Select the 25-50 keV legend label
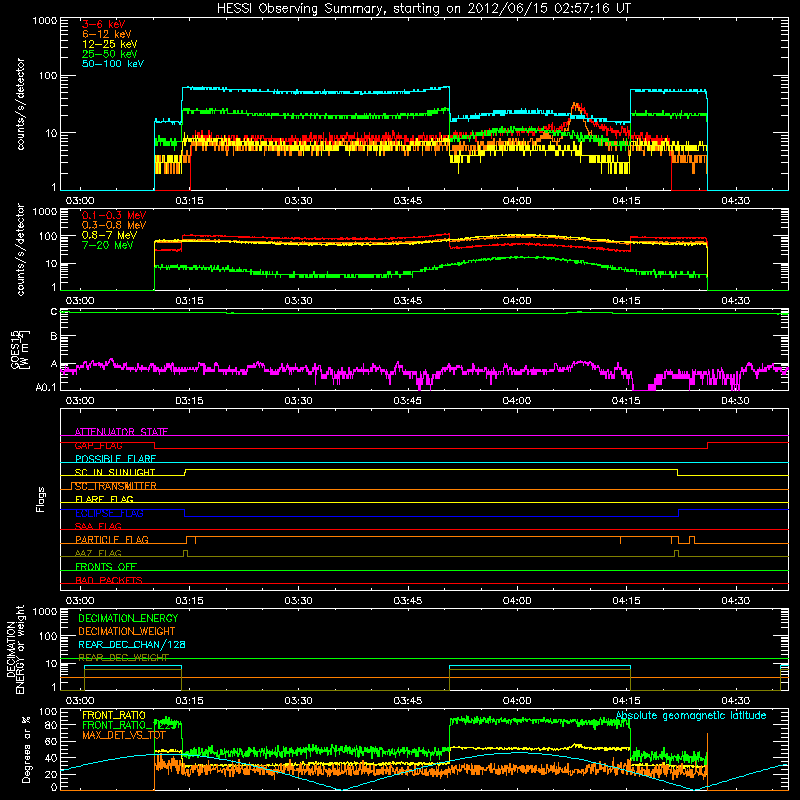Viewport: 800px width, 800px height. click(x=110, y=54)
